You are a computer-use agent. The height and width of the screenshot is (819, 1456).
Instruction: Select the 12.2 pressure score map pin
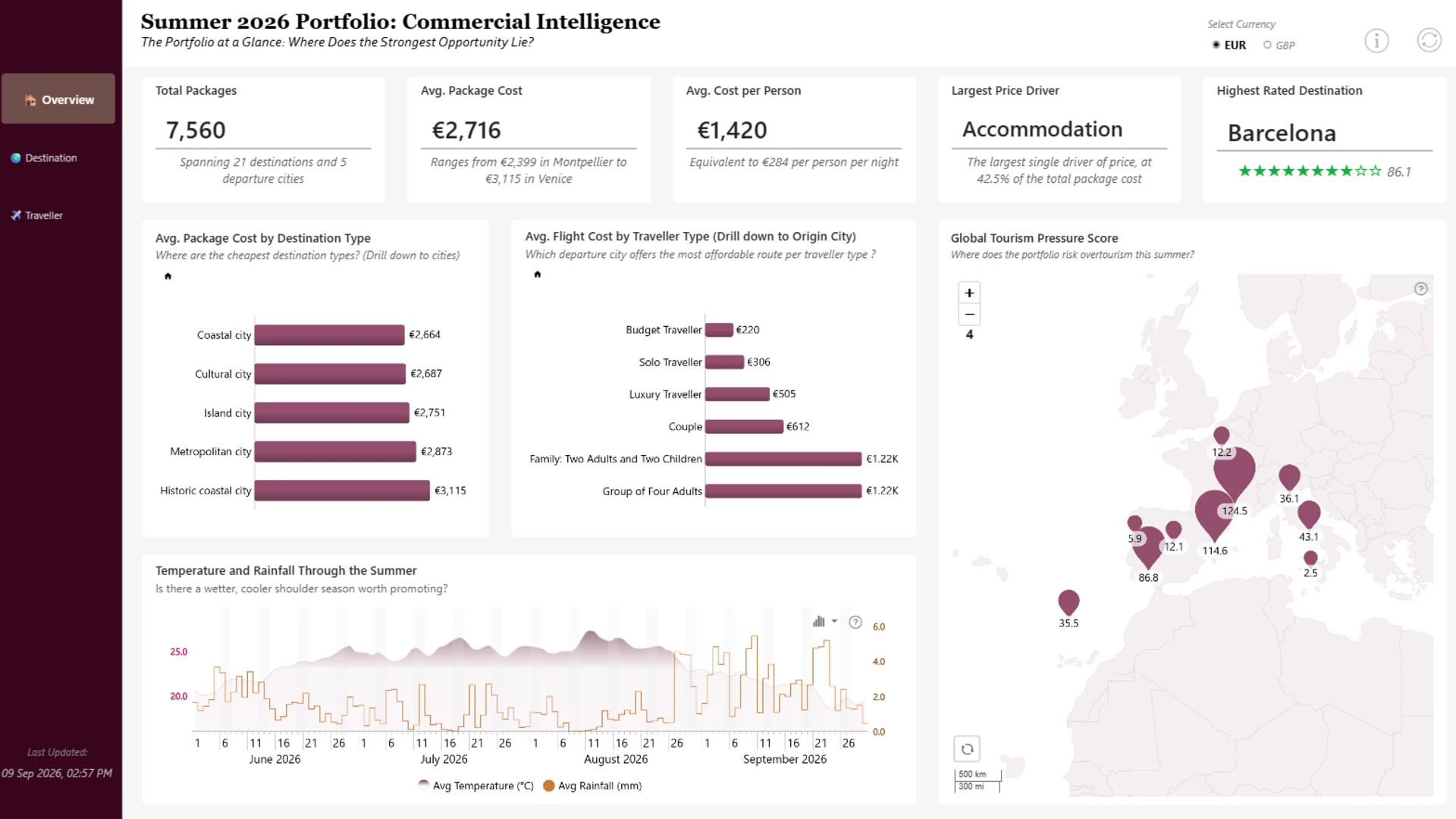[x=1221, y=435]
